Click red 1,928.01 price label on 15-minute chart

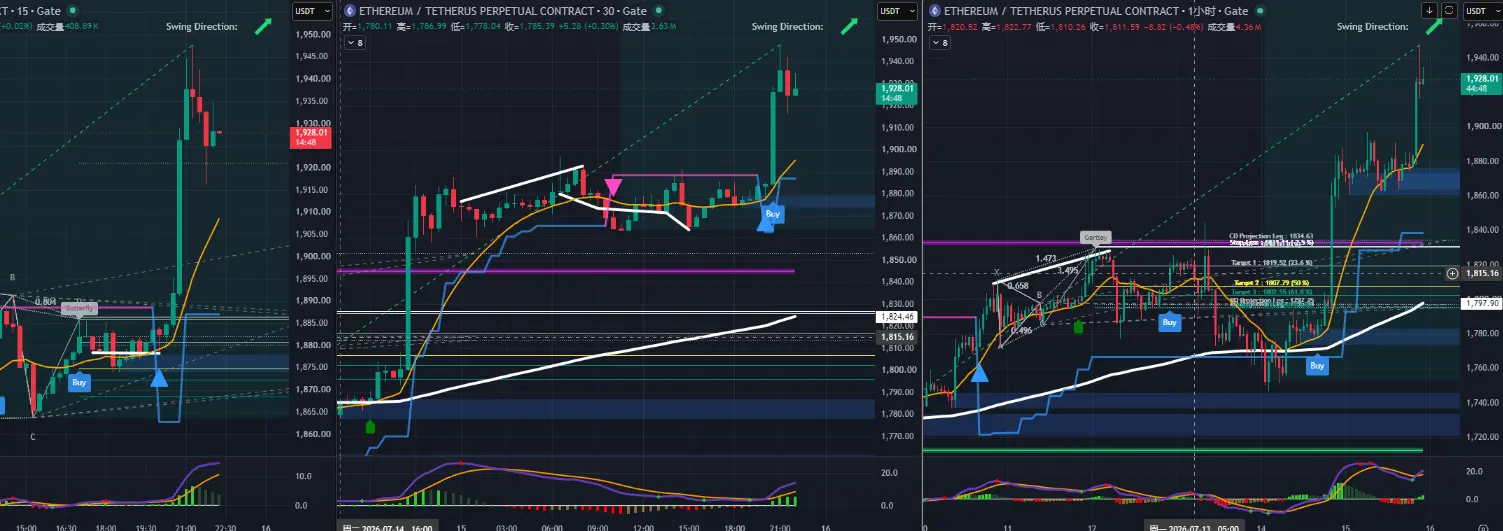(309, 138)
